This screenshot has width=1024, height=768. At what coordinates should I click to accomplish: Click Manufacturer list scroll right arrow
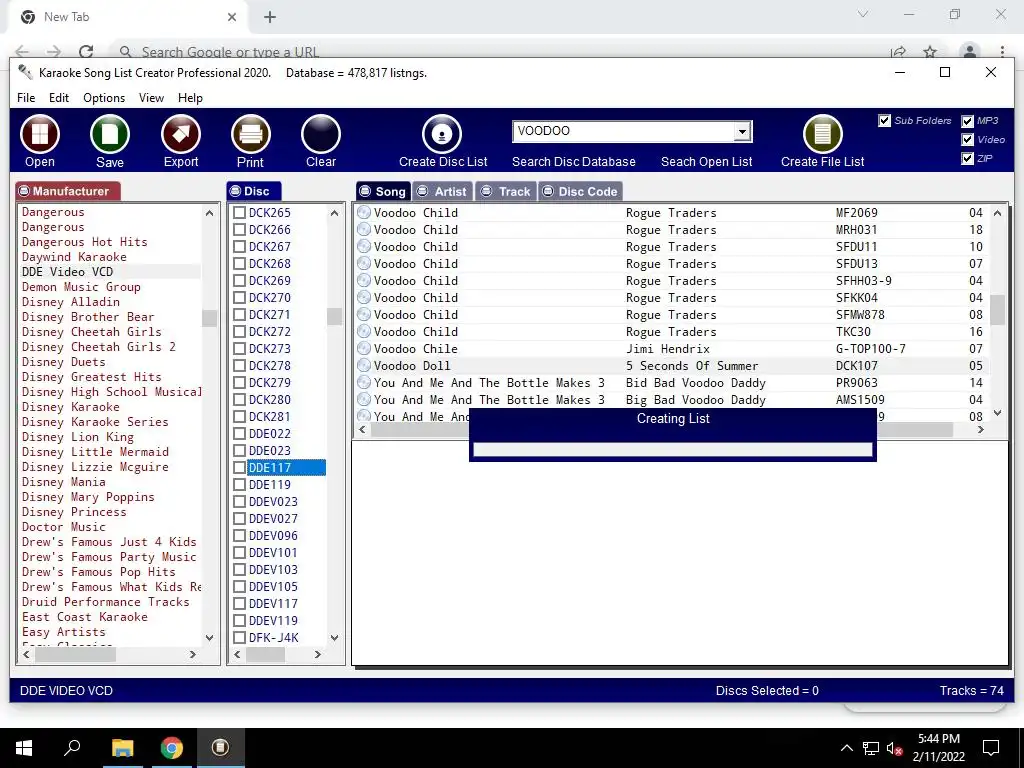point(193,654)
